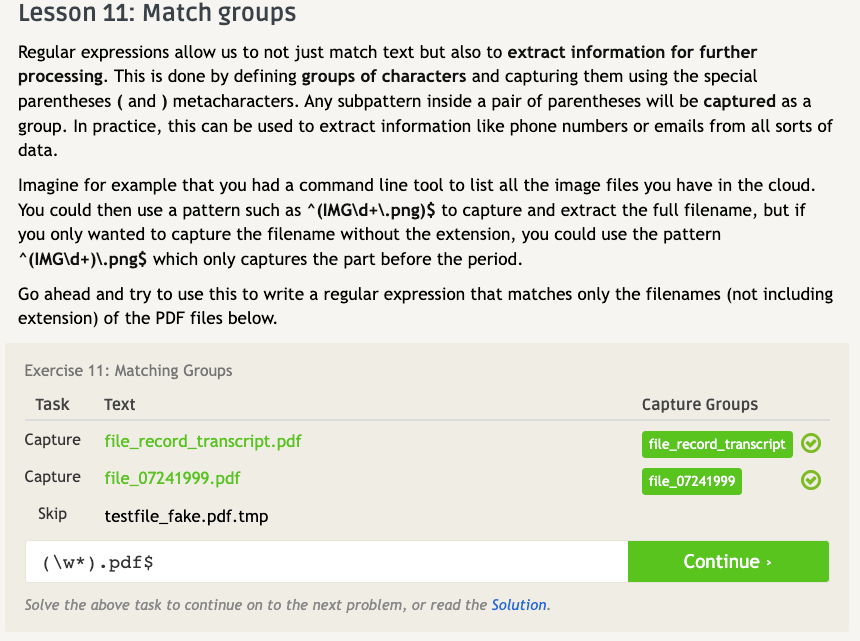The image size is (860, 641).
Task: Click the bold ^(IMG\d+\.png)$ pattern example
Action: coord(372,212)
